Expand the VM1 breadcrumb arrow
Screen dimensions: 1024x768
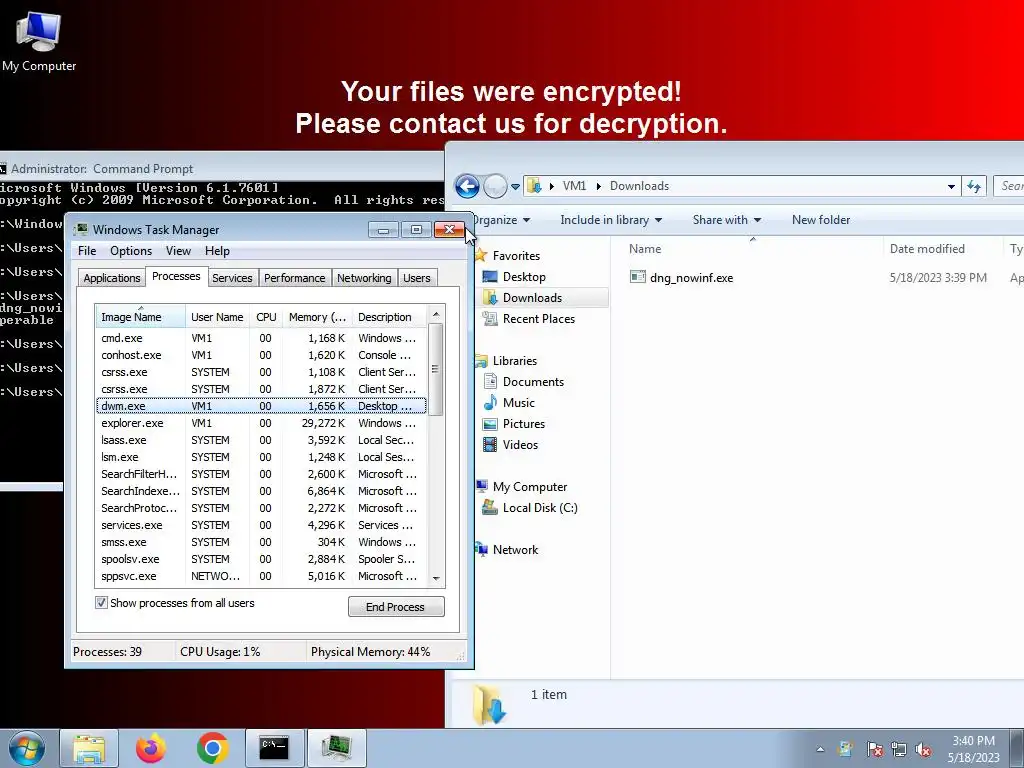click(598, 186)
